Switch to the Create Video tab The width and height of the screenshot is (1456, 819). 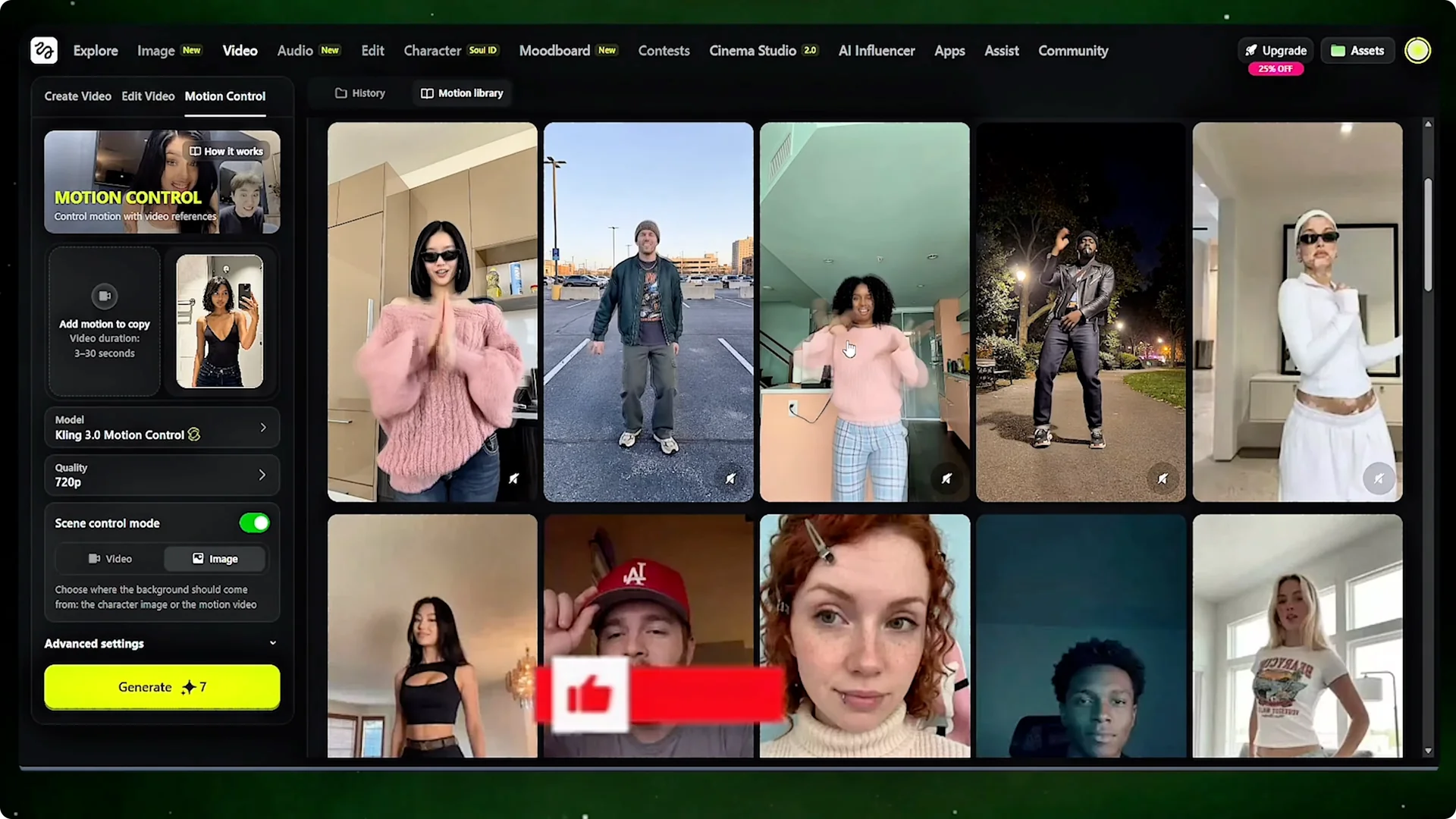pos(77,96)
